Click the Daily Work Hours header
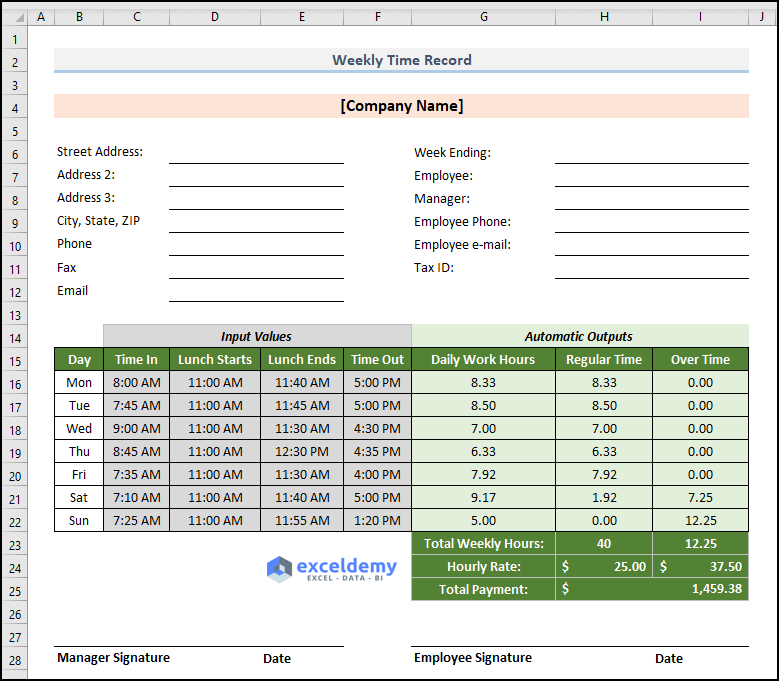This screenshot has height=681, width=779. coord(483,360)
